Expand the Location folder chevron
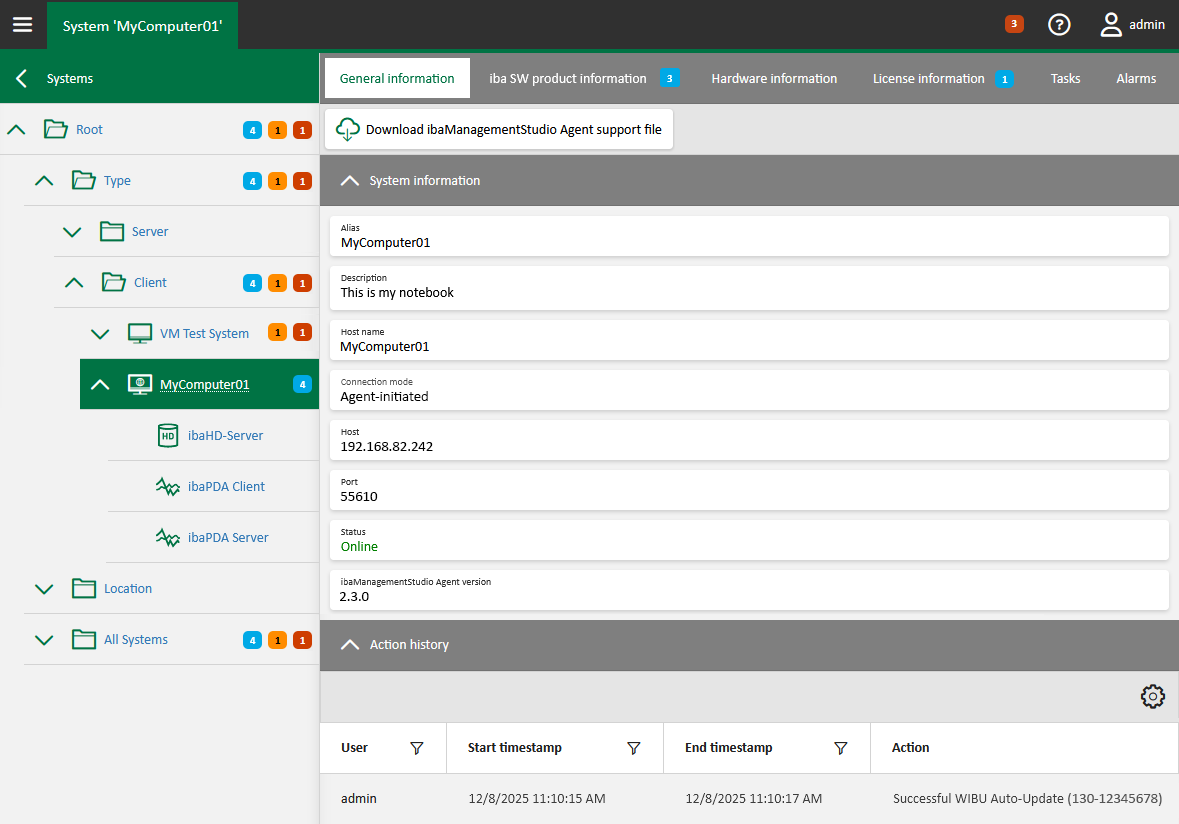 click(44, 589)
